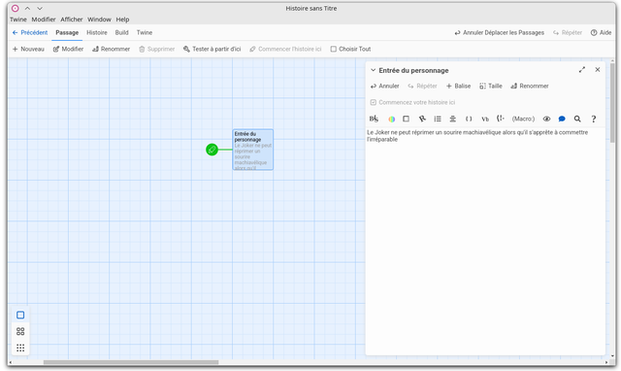Open the rainbow text color tool

391,119
